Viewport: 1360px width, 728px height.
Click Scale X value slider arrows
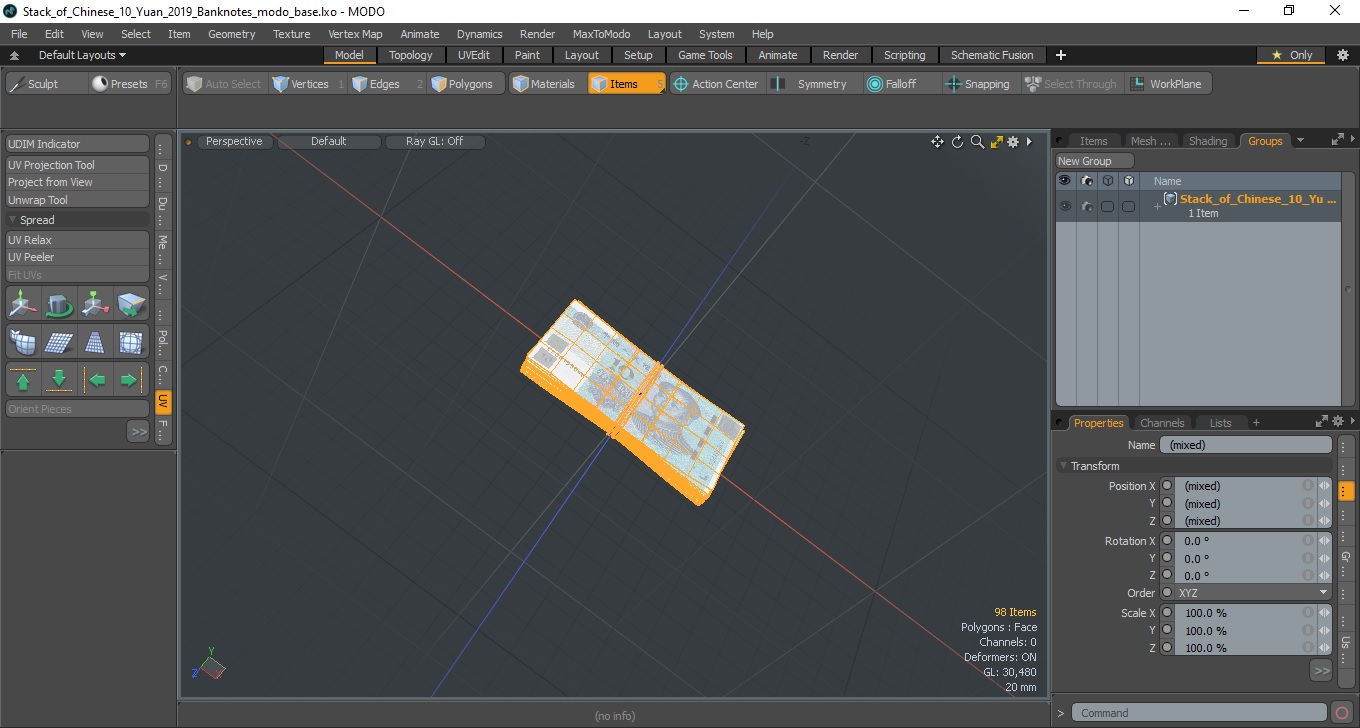(x=1324, y=613)
